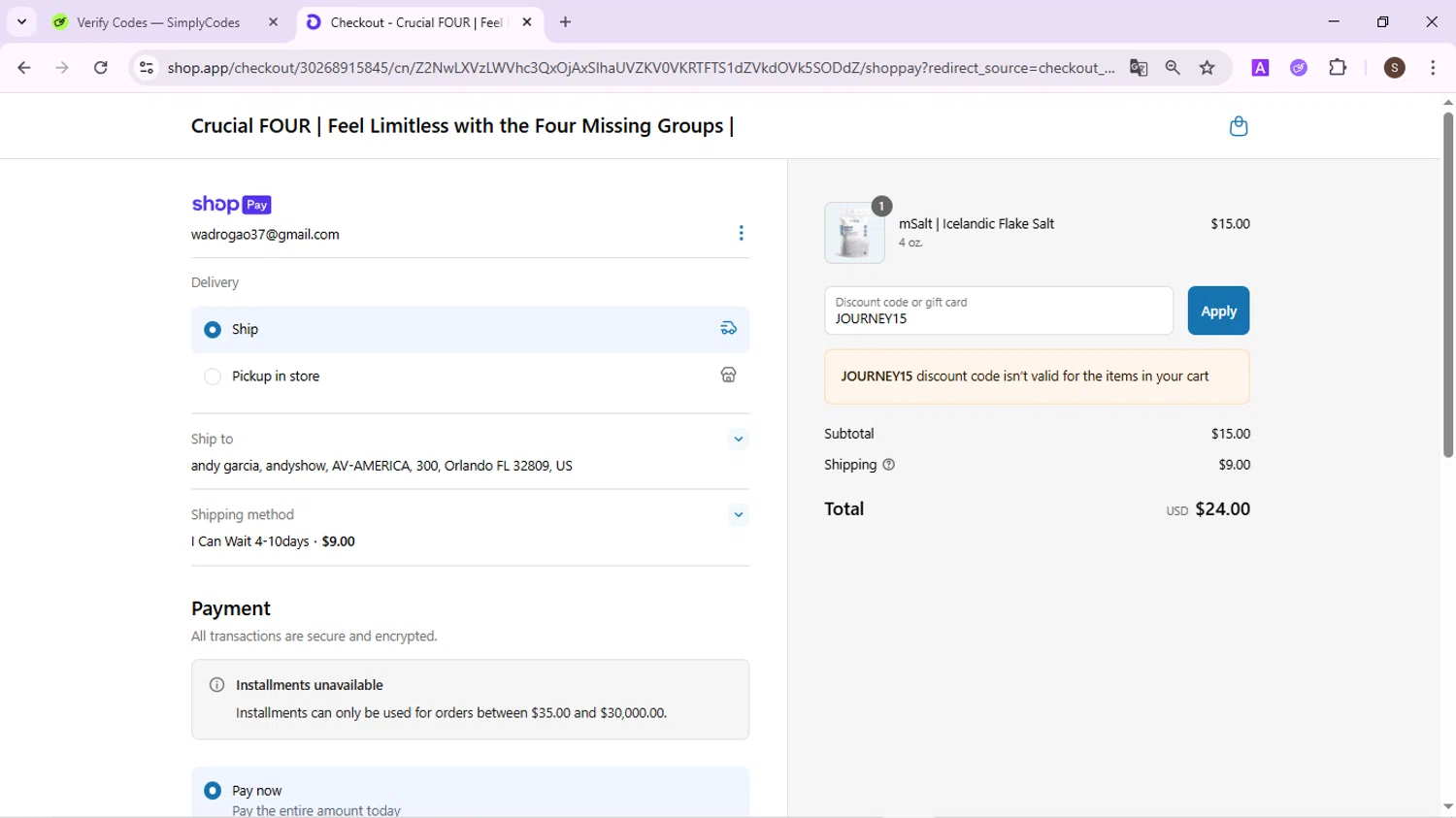The width and height of the screenshot is (1456, 818).
Task: Click the translate page icon
Action: (x=1139, y=68)
